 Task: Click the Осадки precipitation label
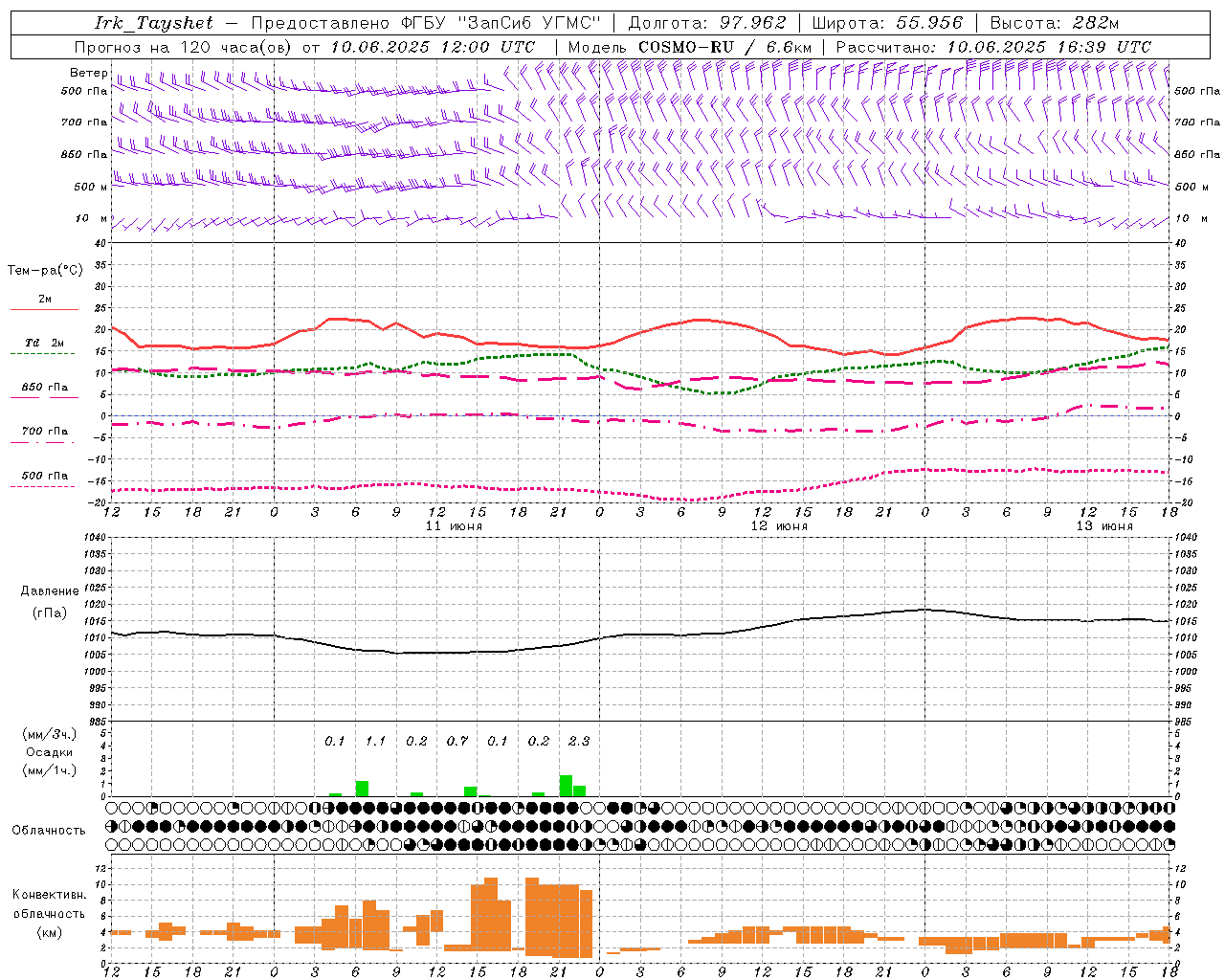coord(50,752)
